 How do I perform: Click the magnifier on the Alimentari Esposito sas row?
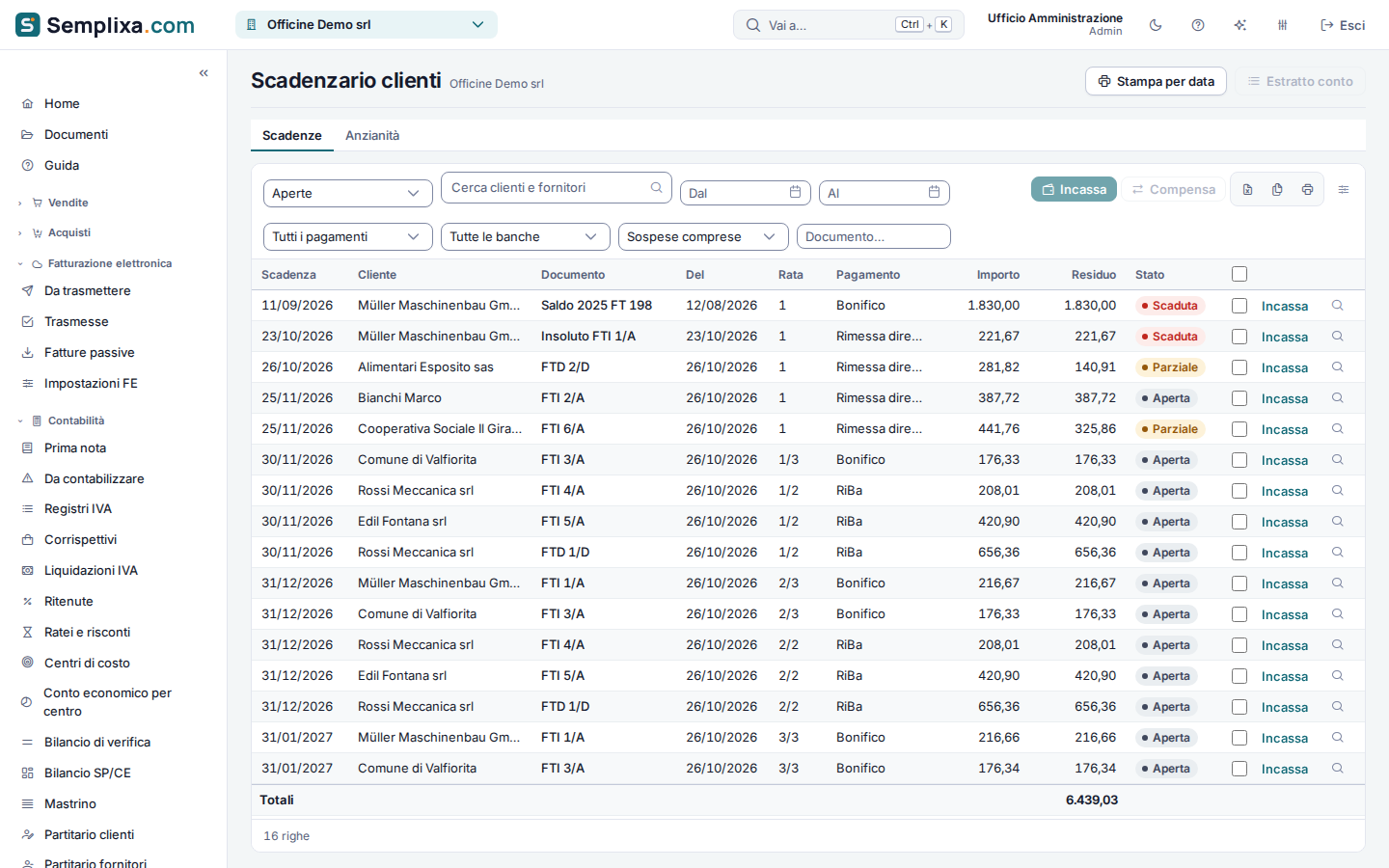[x=1338, y=367]
